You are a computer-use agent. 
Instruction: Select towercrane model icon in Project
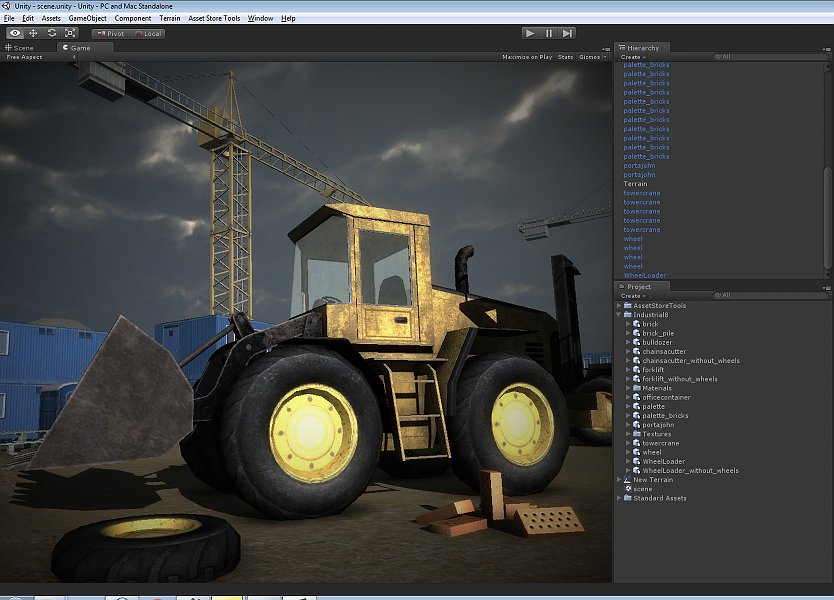tap(636, 443)
